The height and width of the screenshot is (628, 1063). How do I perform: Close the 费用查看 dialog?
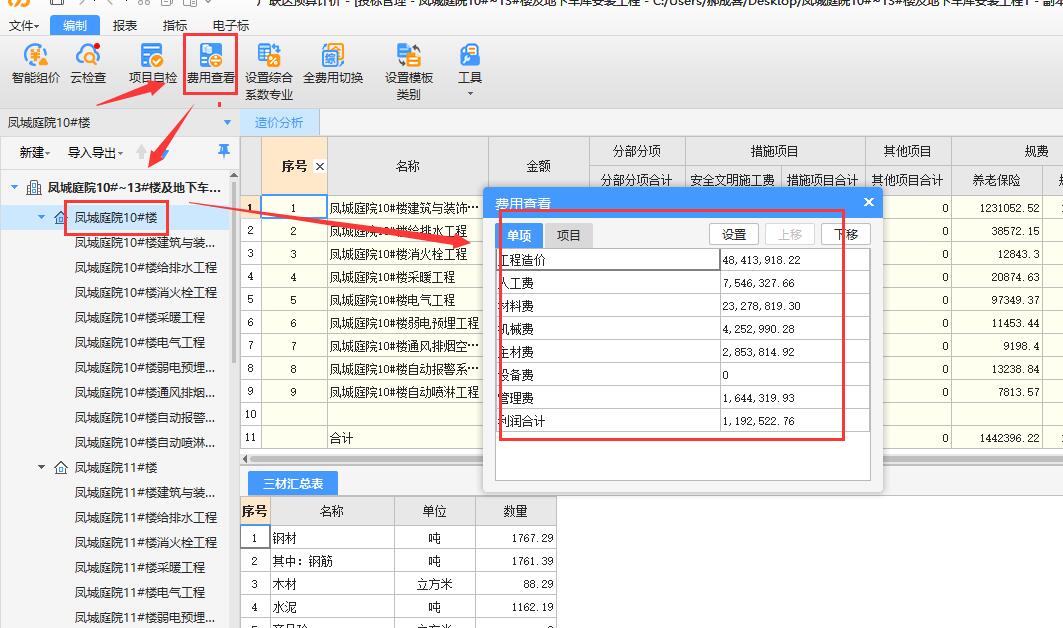click(868, 202)
